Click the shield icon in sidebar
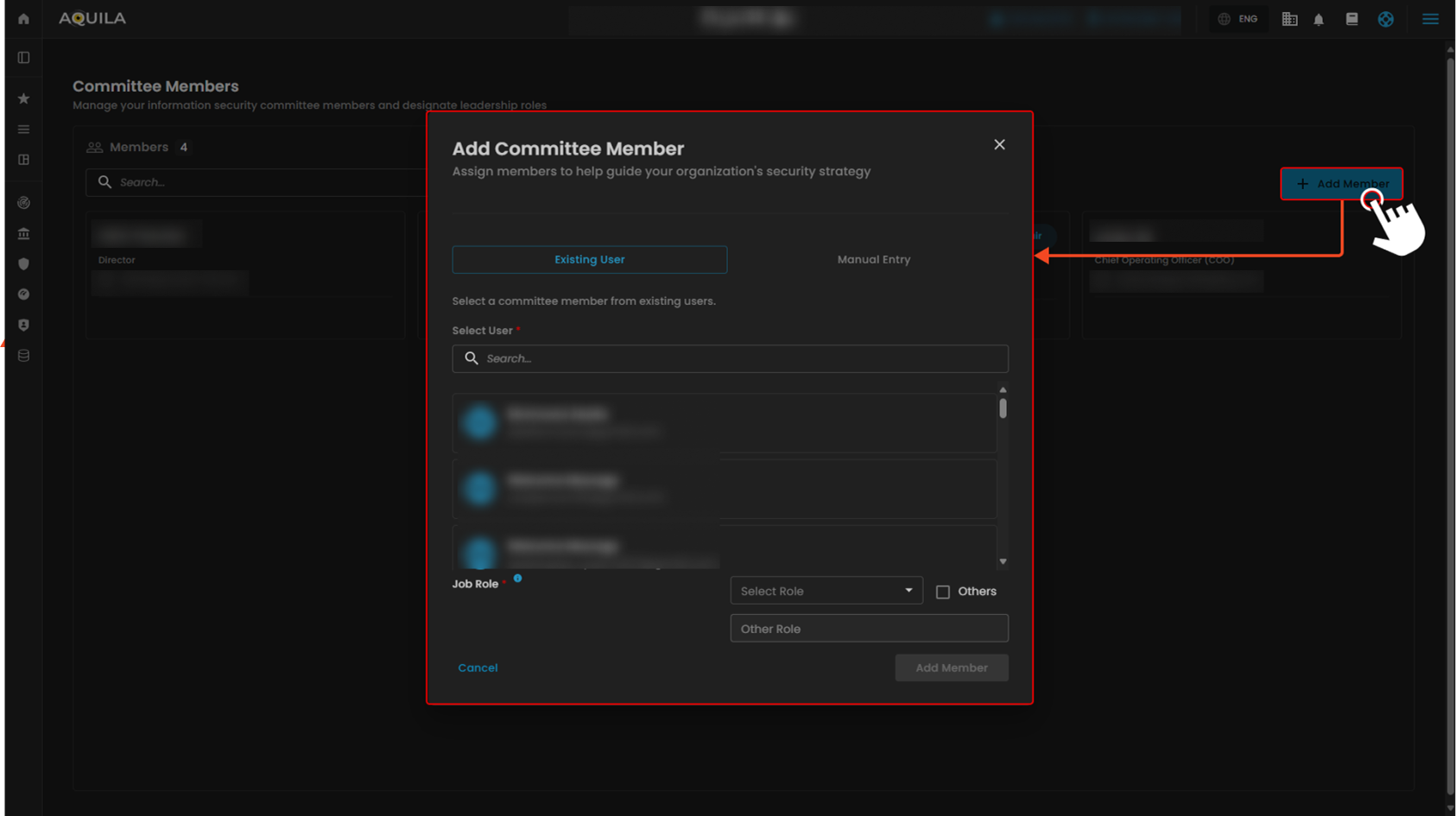The width and height of the screenshot is (1456, 816). pyautogui.click(x=23, y=264)
